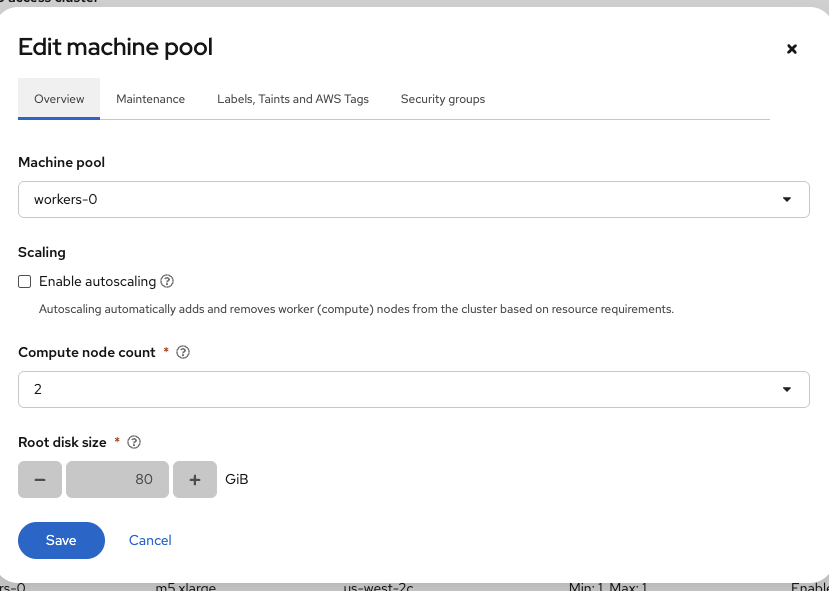Click the Machine pool dropdown caret arrow
This screenshot has width=829, height=591.
click(x=787, y=199)
